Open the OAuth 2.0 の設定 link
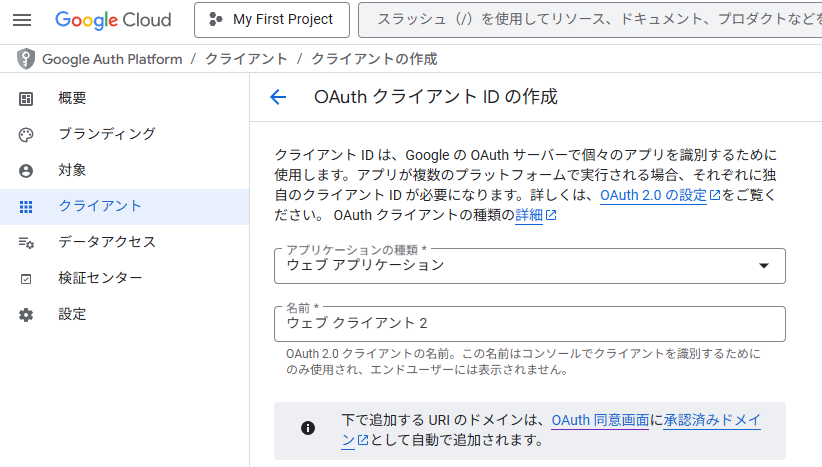This screenshot has width=822, height=467. point(653,195)
